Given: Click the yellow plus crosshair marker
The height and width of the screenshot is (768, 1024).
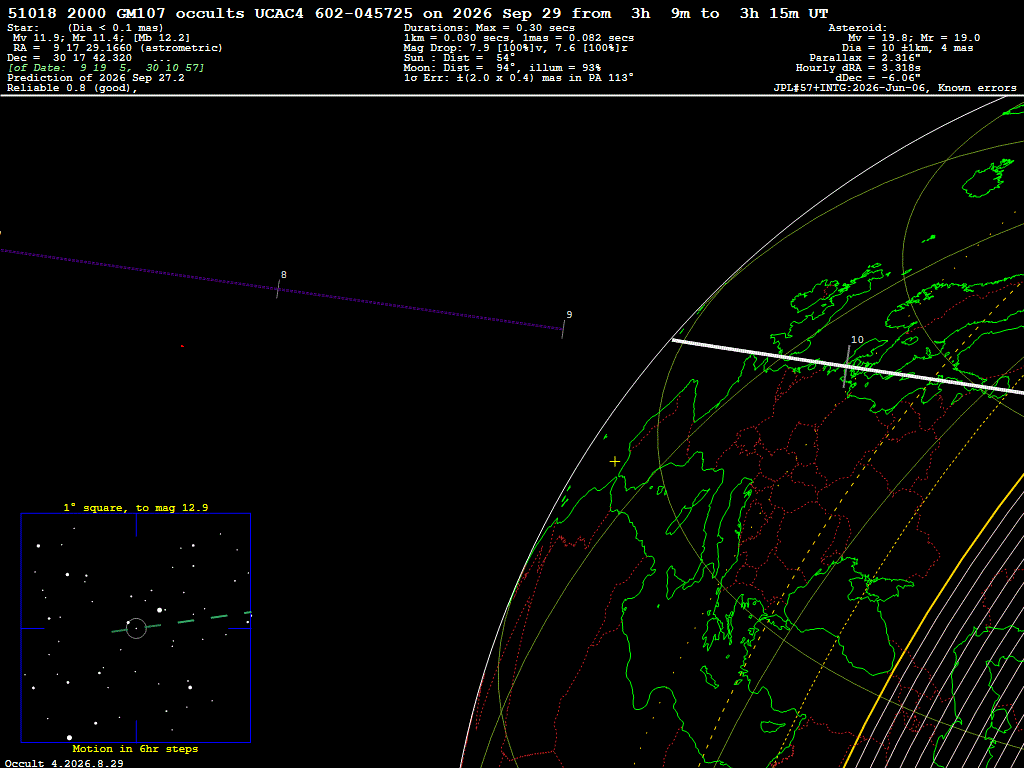Looking at the screenshot, I should 615,462.
